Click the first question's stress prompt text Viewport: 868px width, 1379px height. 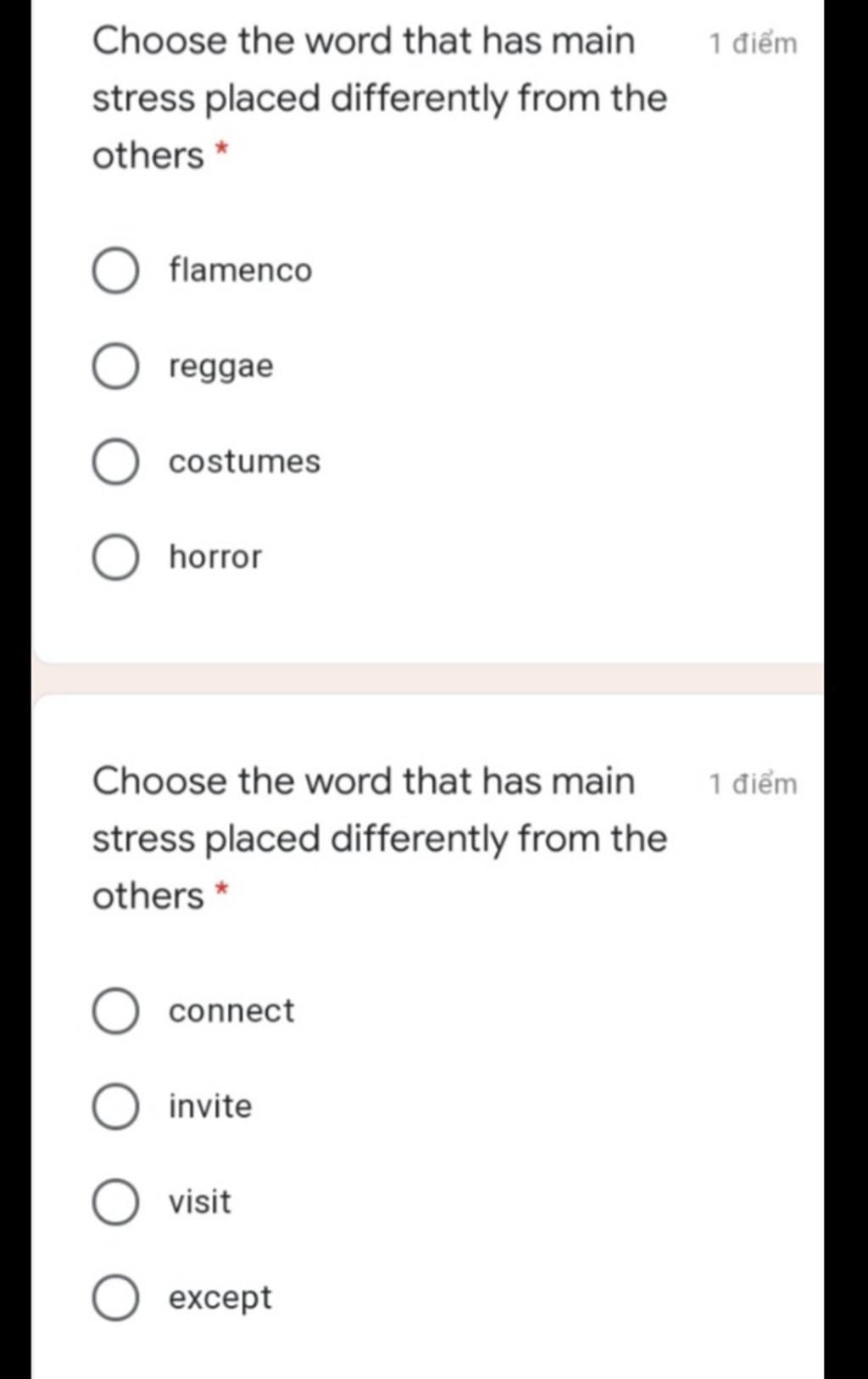380,98
